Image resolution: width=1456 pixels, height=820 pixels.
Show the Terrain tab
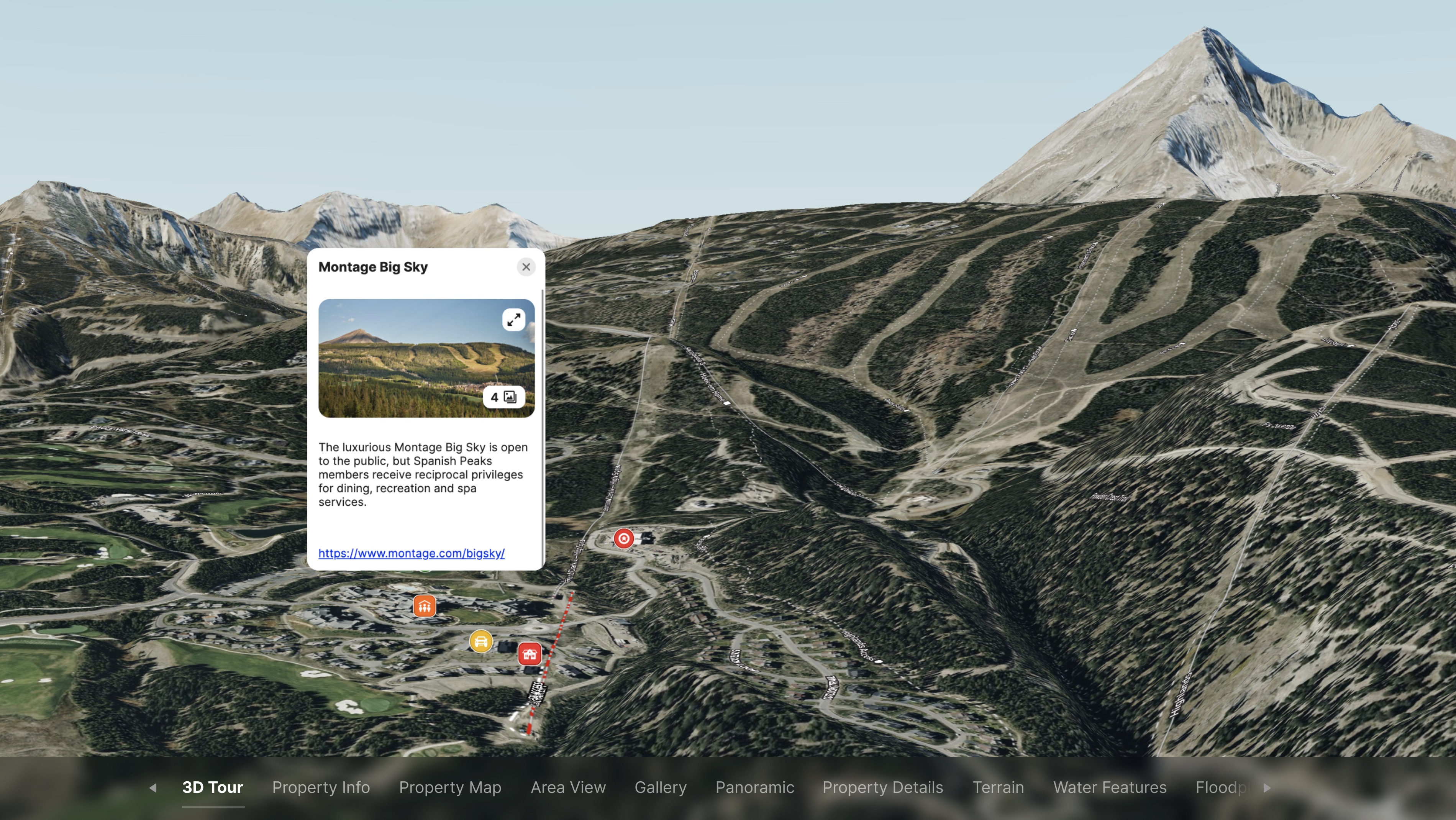[x=998, y=788]
